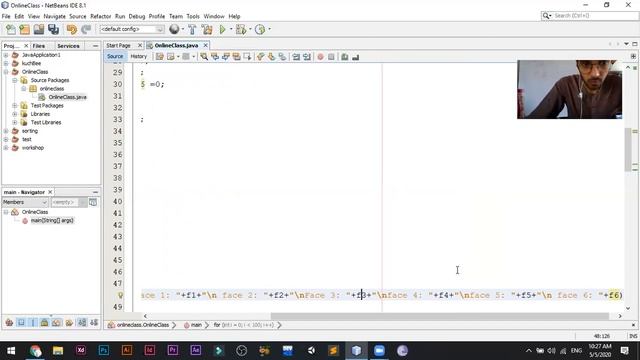Expand the Test Packages node
The height and width of the screenshot is (360, 640).
coord(15,105)
